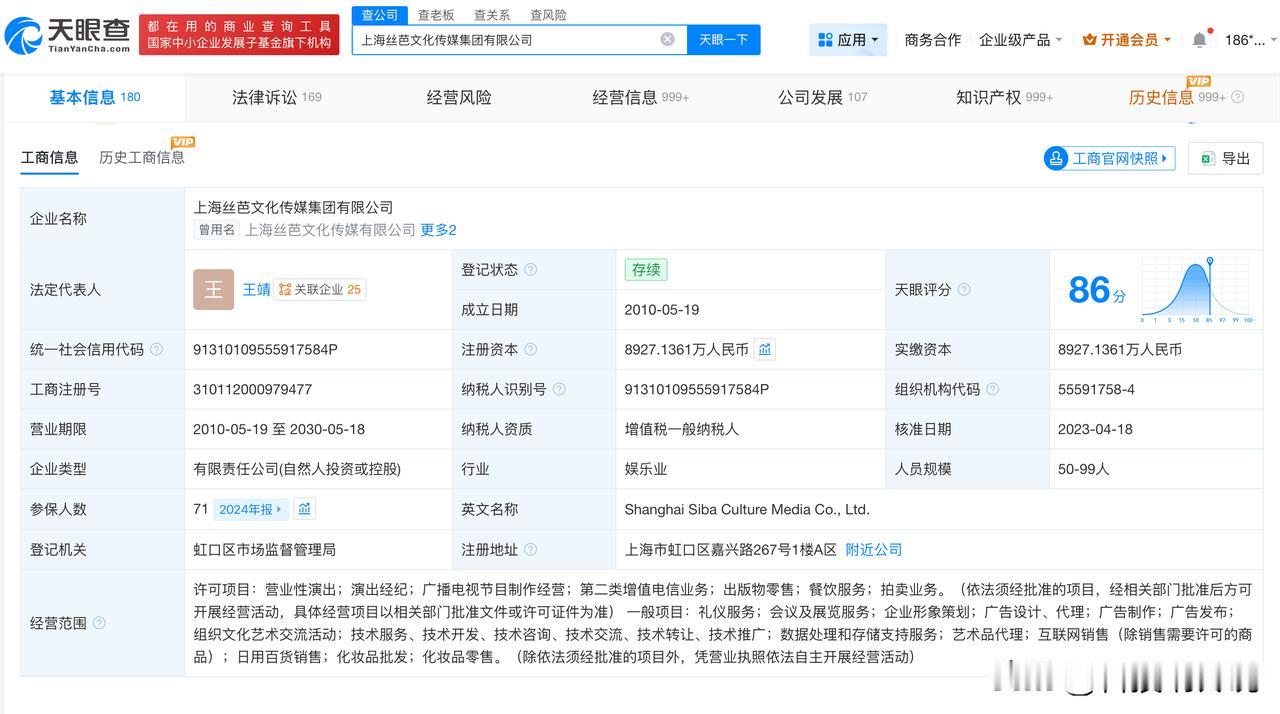Click the help icon beside 天眼评分
Screen dimensions: 1280x714
click(x=964, y=290)
